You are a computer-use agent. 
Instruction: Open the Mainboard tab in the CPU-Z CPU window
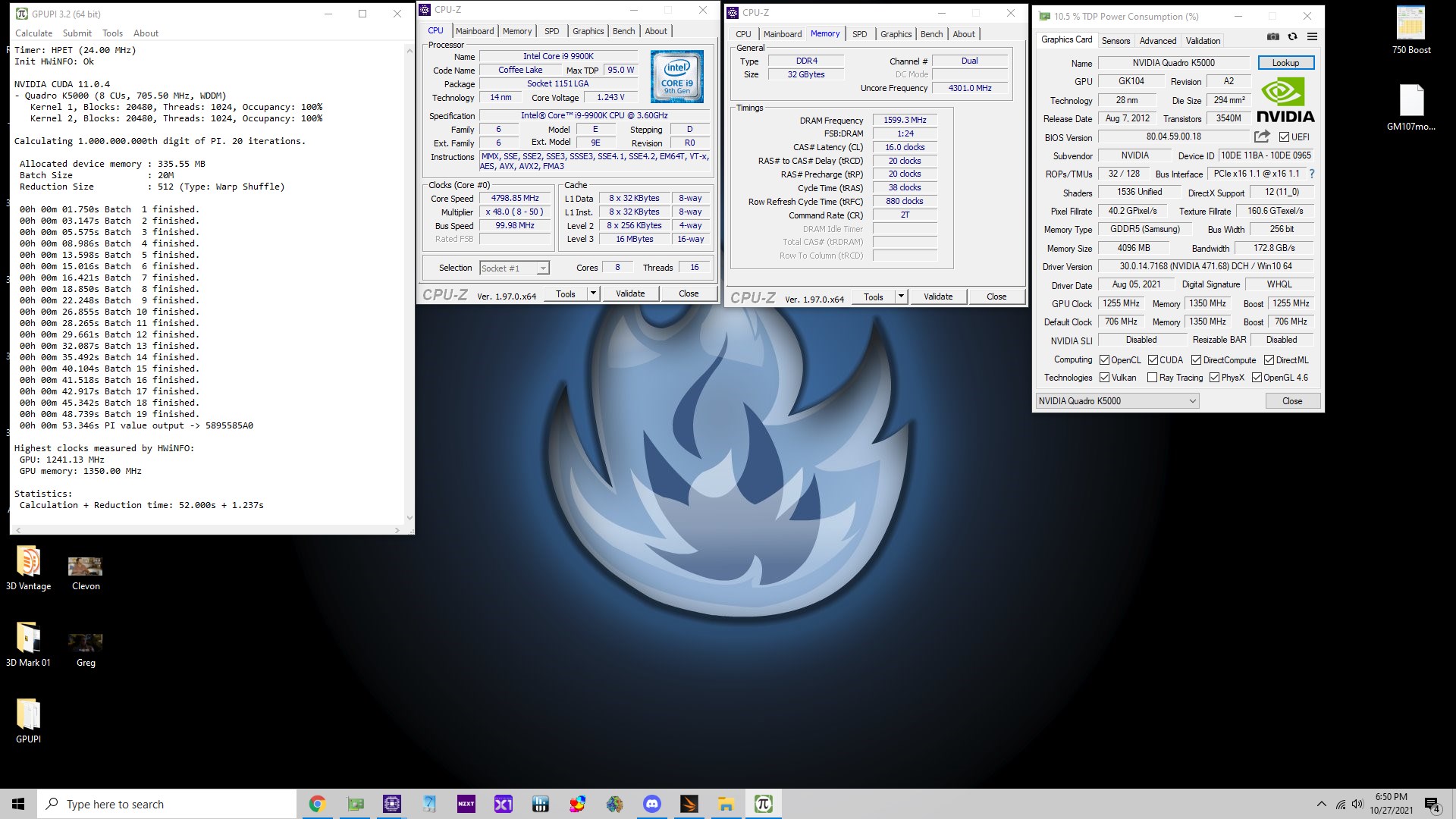pos(475,31)
